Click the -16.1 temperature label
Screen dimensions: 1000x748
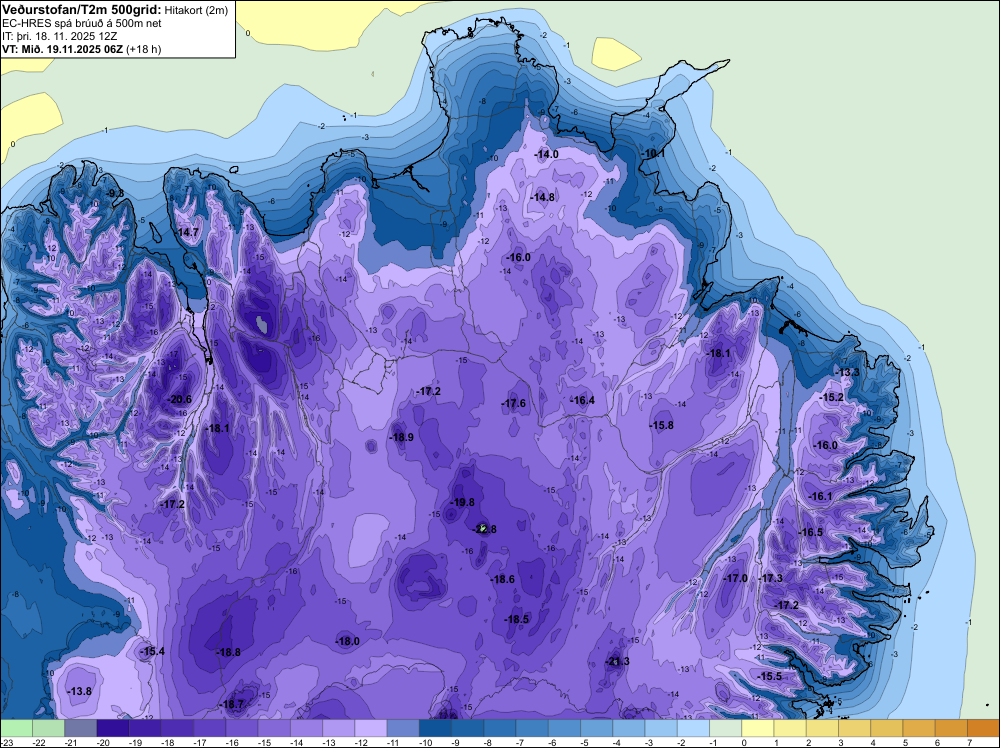(821, 496)
